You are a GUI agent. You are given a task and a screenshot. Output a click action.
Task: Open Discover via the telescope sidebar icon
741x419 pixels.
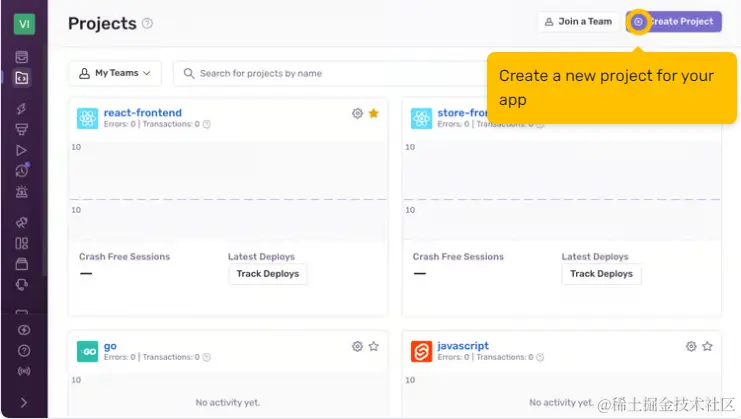coord(22,222)
